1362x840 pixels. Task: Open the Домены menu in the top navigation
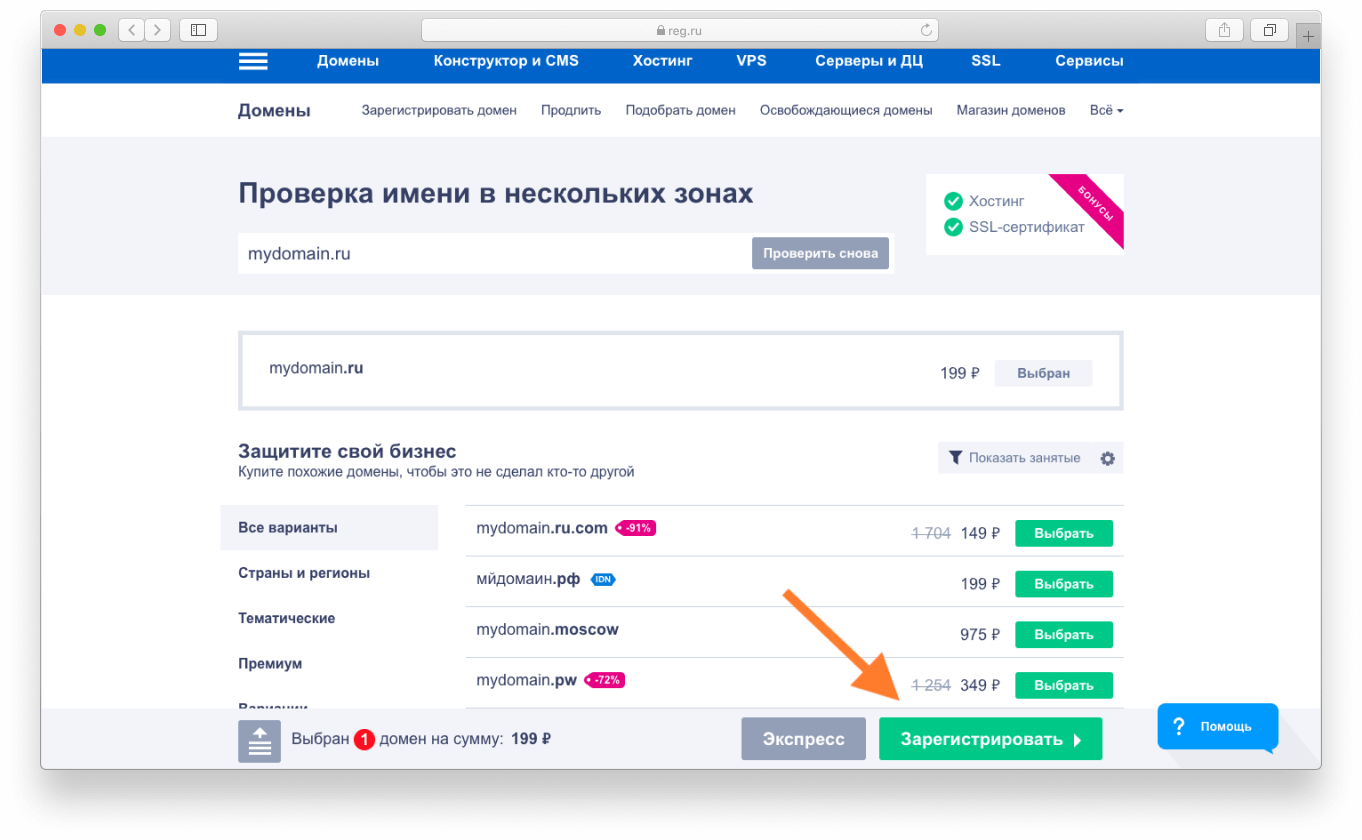tap(348, 61)
